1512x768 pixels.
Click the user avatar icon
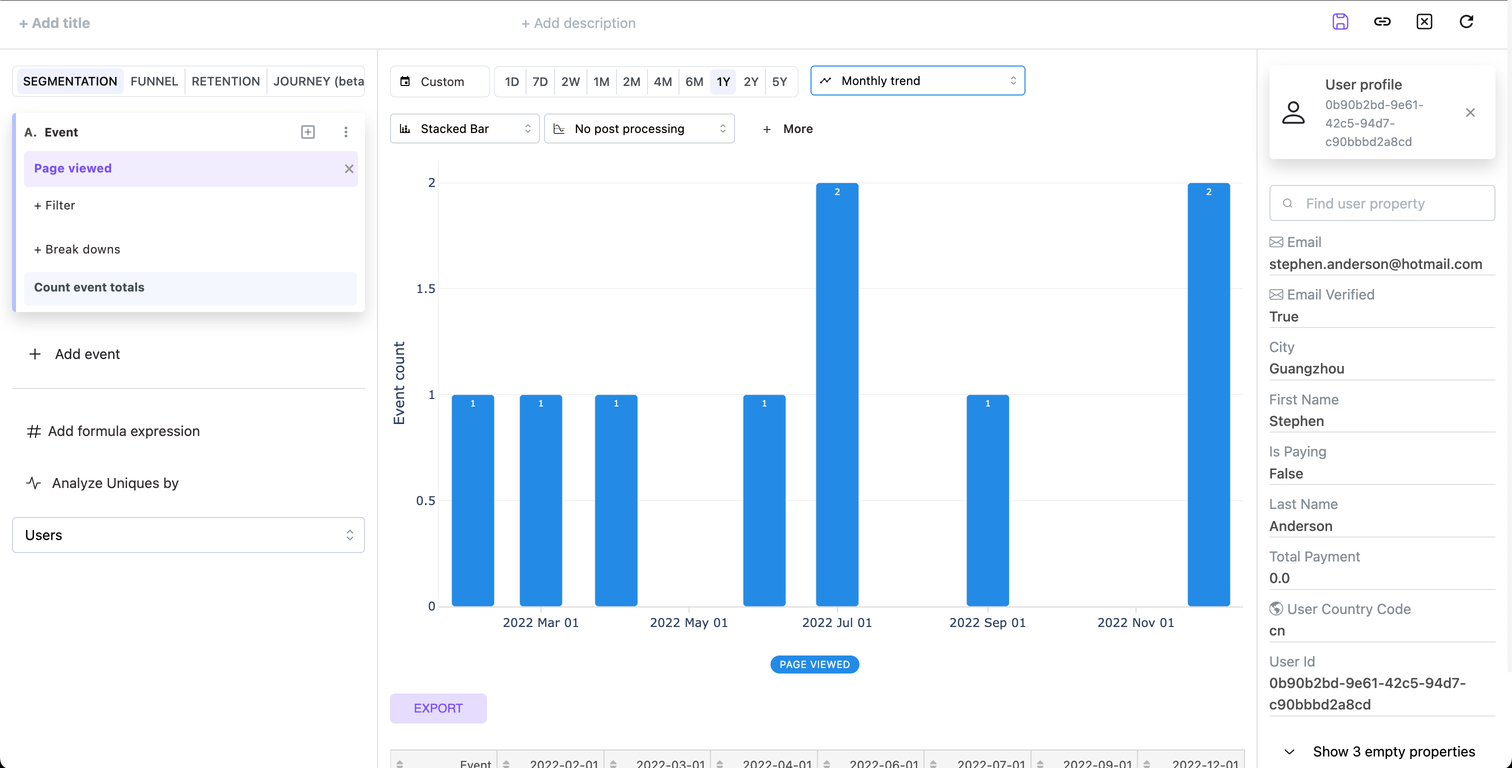tap(1293, 113)
